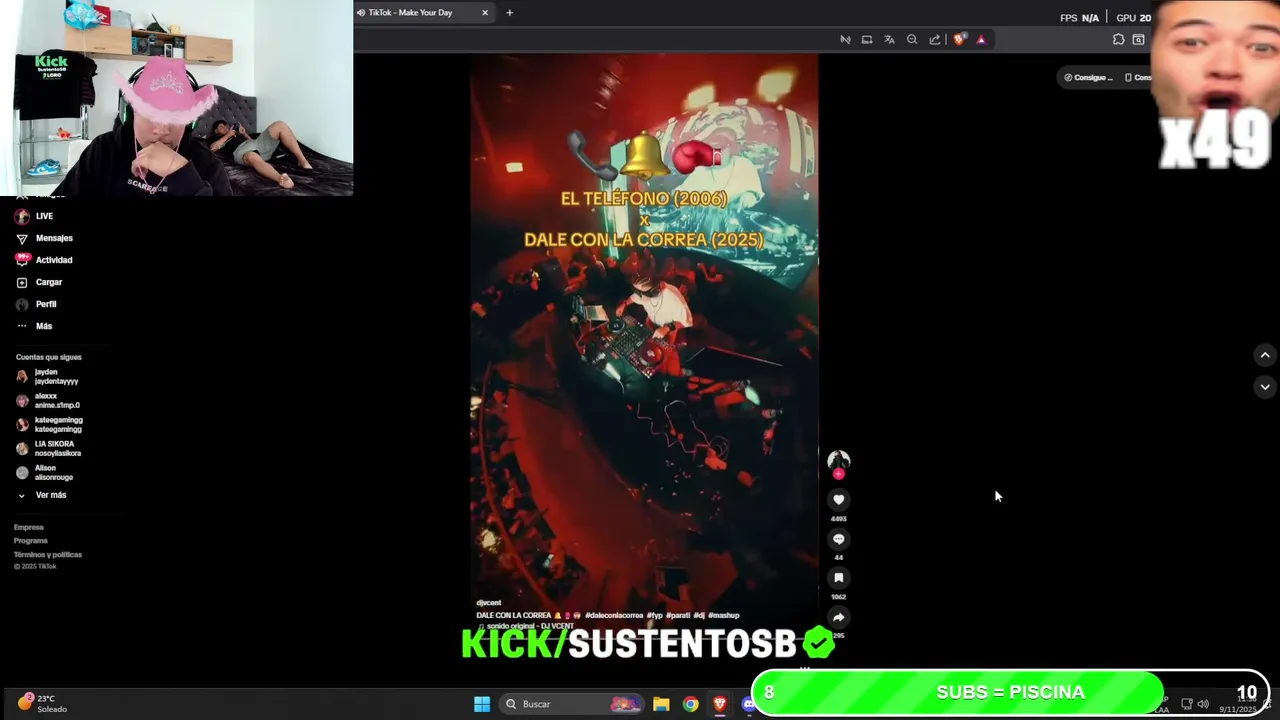The image size is (1280, 720).
Task: Click the #daleconlacorrea hashtag in caption
Action: [615, 616]
